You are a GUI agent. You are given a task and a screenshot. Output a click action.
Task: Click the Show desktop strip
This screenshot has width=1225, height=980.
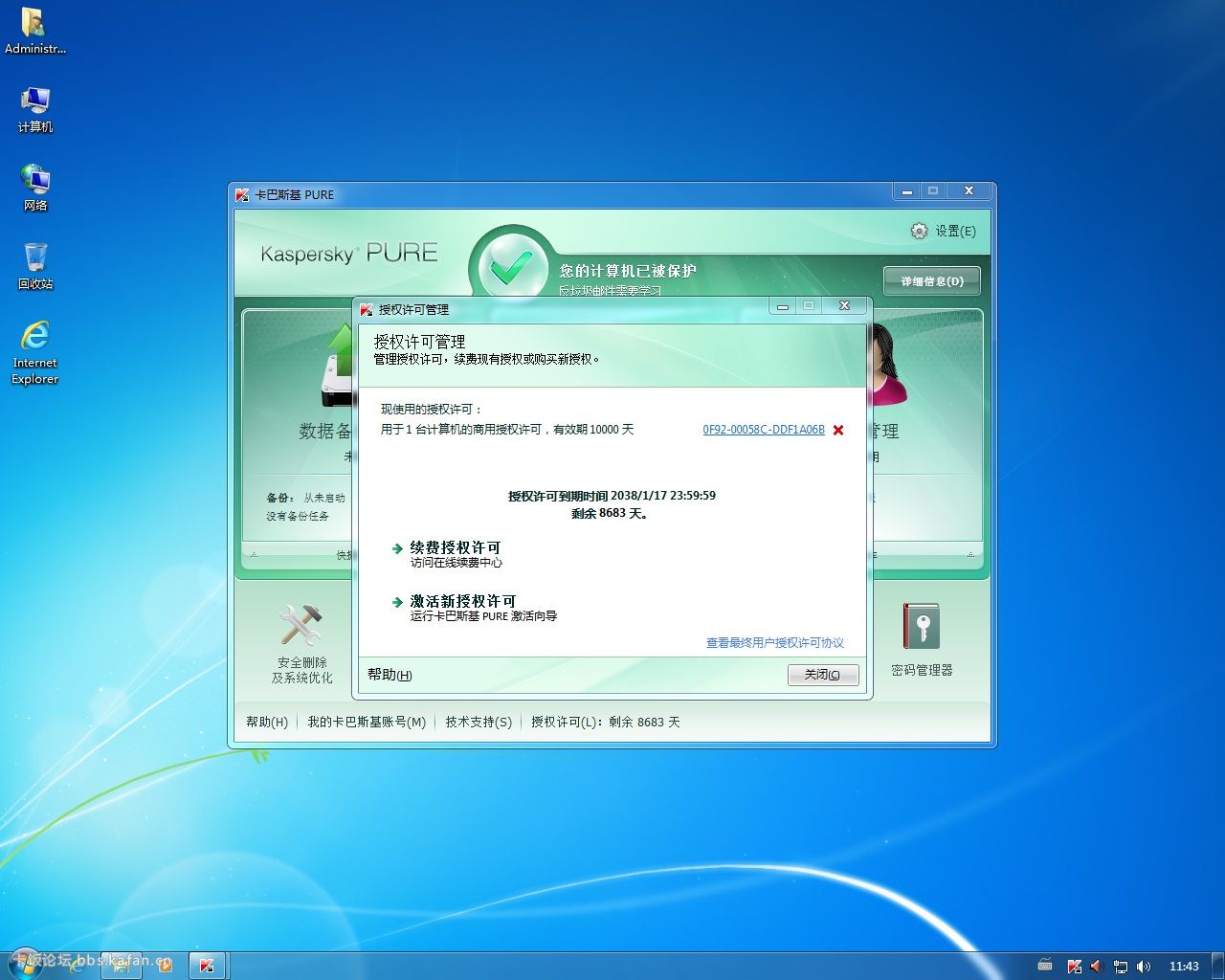[x=1217, y=966]
